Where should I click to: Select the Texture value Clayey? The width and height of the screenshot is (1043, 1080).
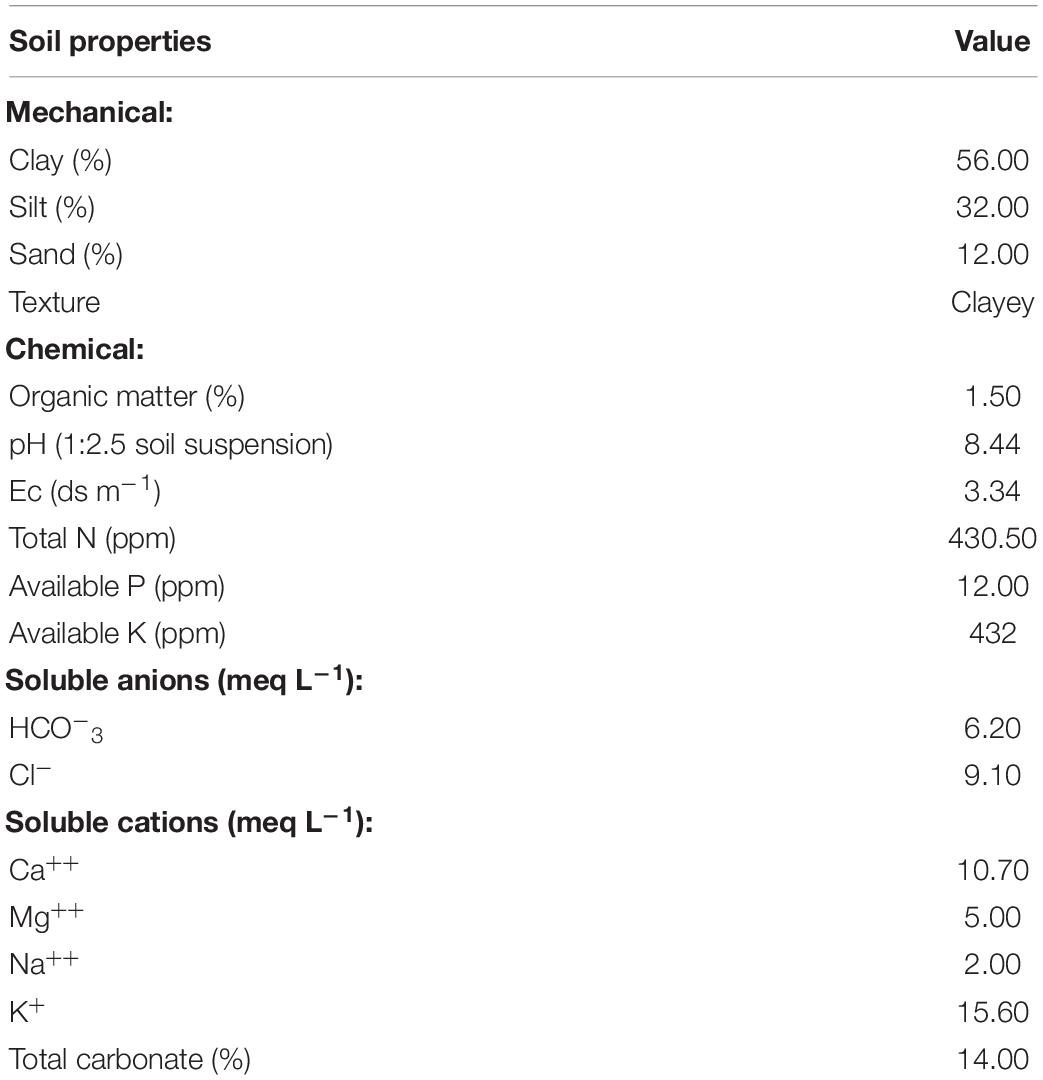tap(992, 303)
